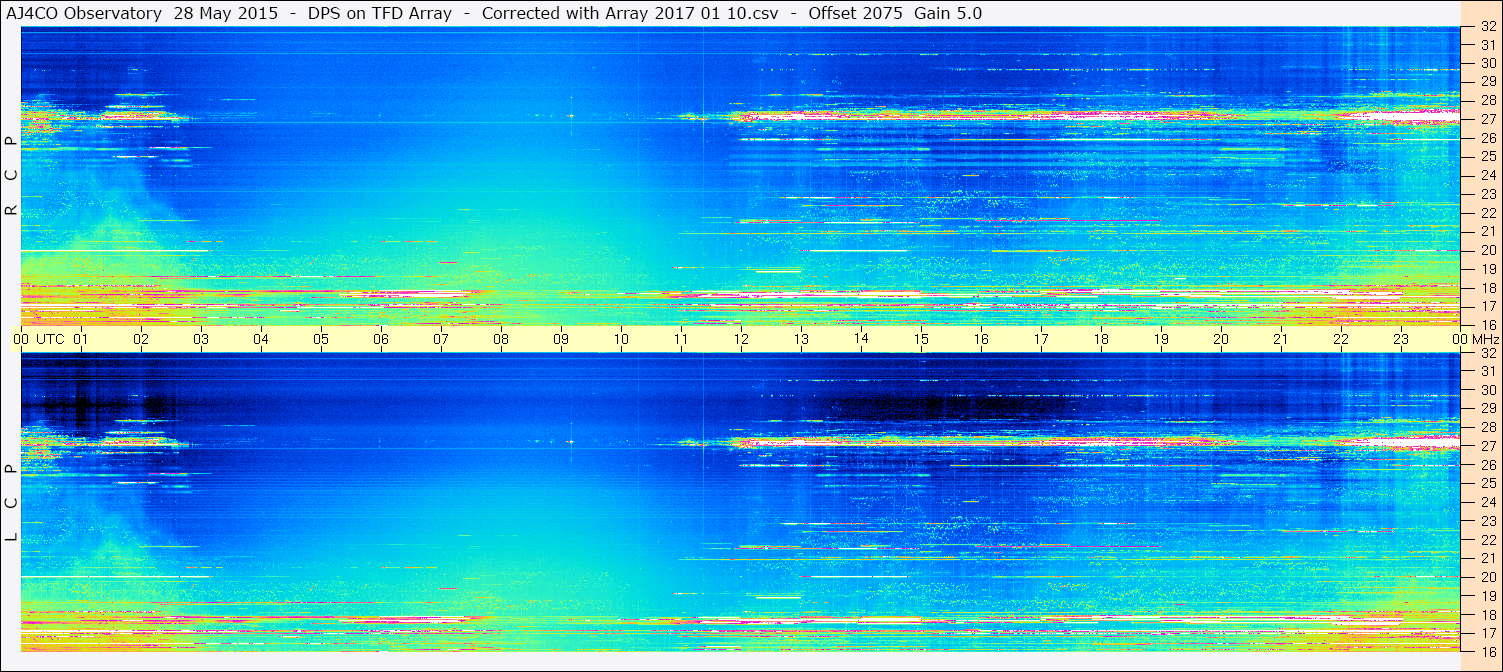This screenshot has height=672, width=1503.
Task: Click the 'AJ4CO Observatory' title text
Action: pyautogui.click(x=84, y=14)
